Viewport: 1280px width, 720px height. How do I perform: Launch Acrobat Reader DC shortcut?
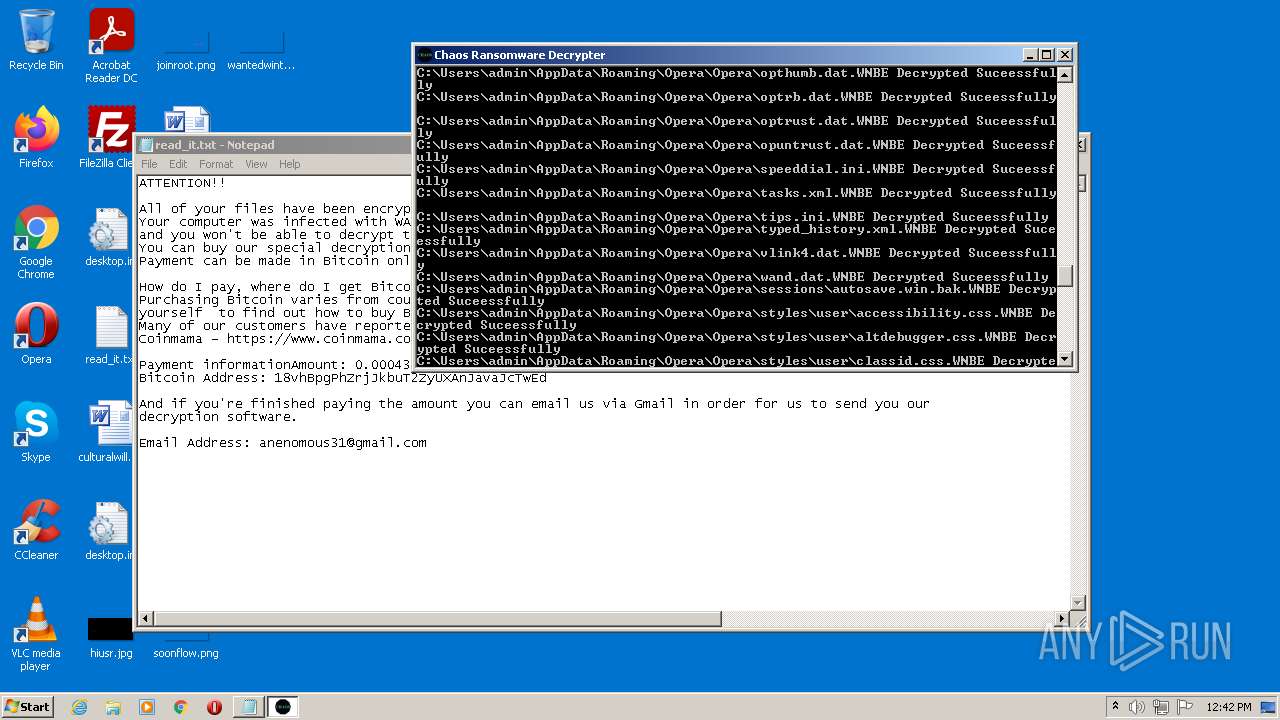coord(111,46)
